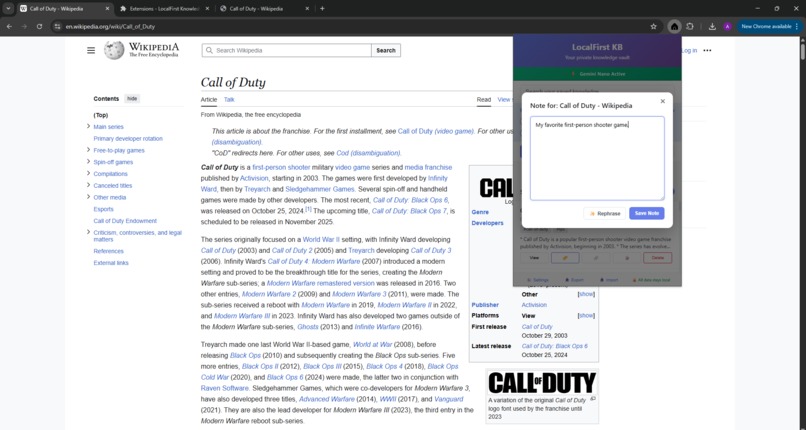Open the World War II link

point(321,239)
